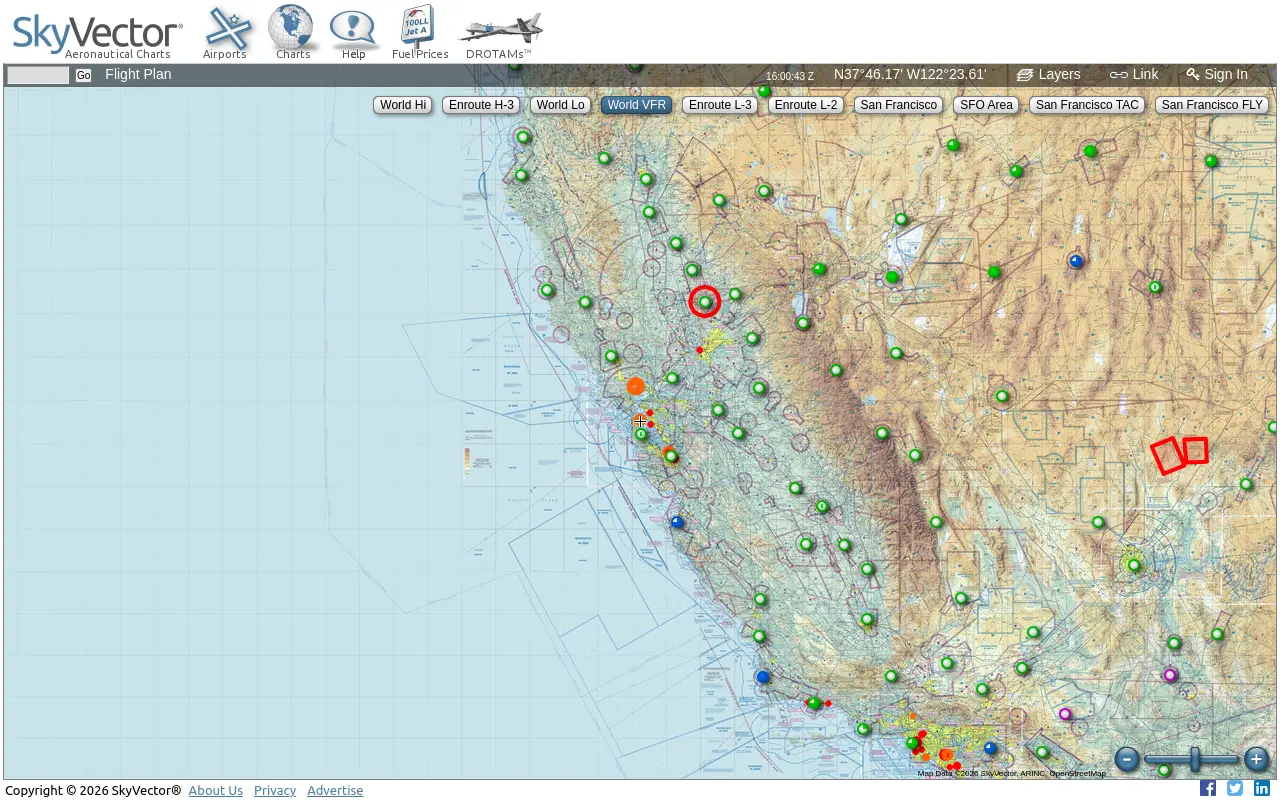Click the Go button

pyautogui.click(x=83, y=76)
